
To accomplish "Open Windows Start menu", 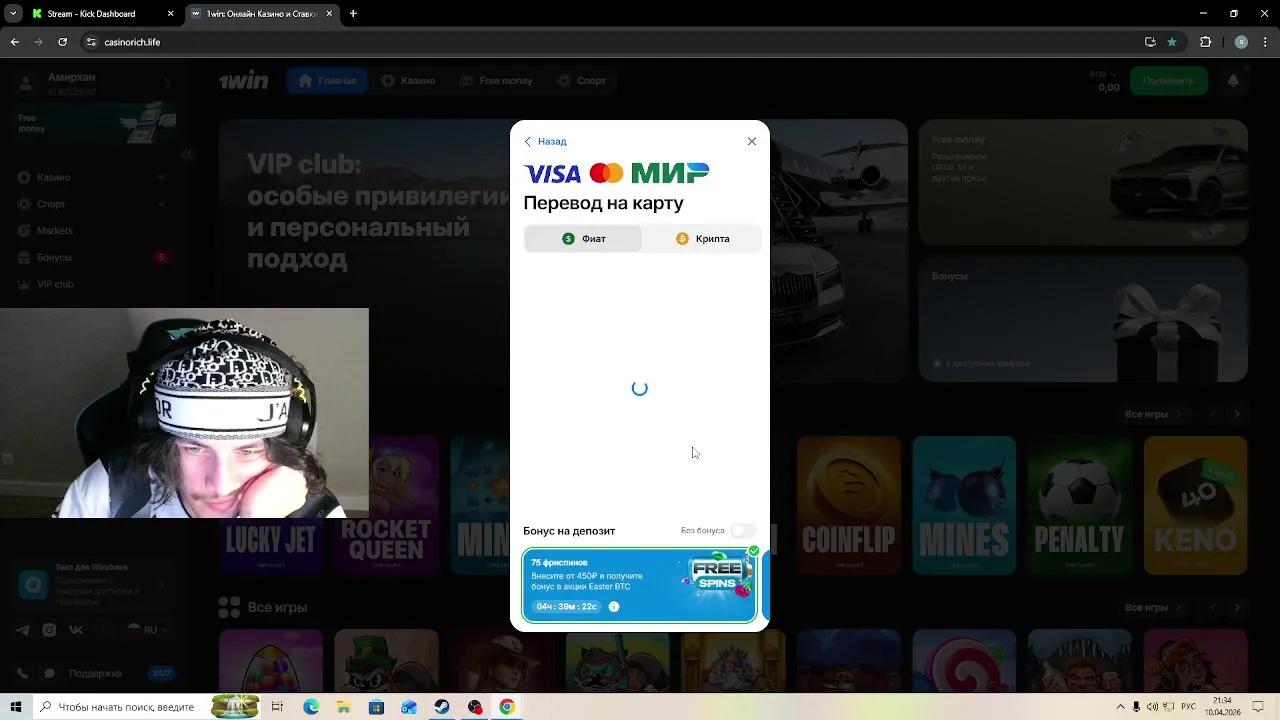I will pos(15,707).
